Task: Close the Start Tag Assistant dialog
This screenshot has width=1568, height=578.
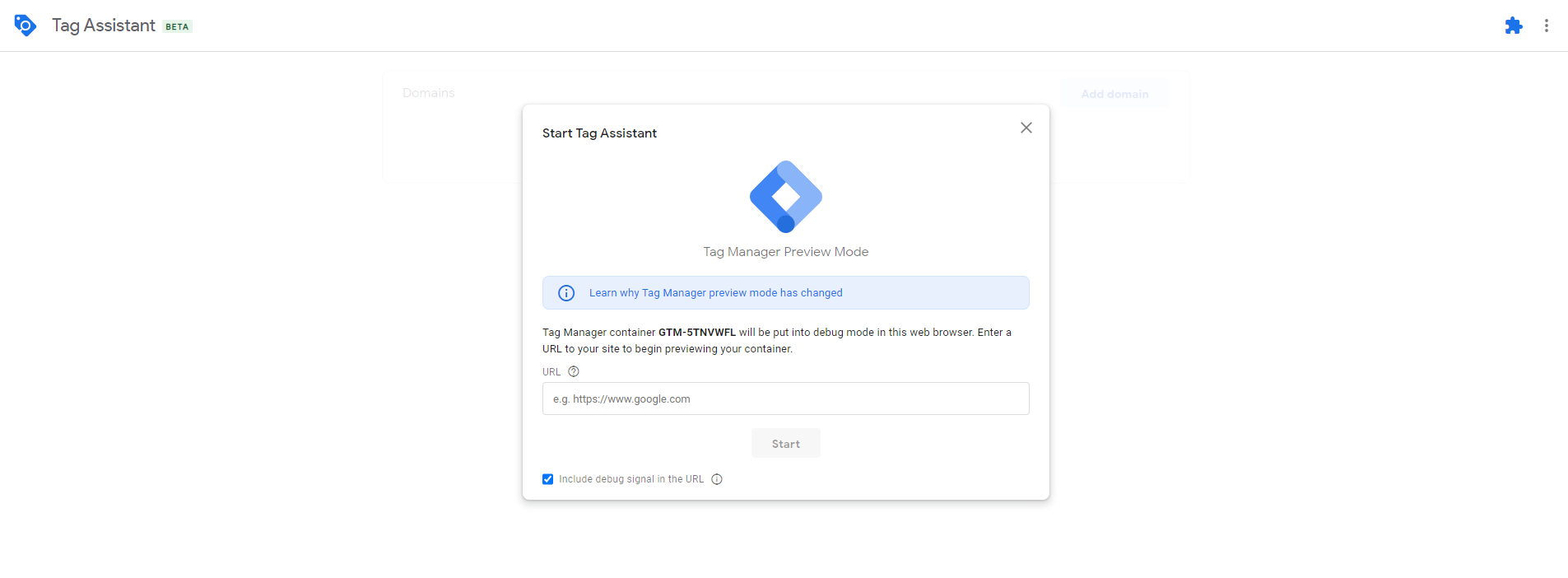Action: [x=1026, y=128]
